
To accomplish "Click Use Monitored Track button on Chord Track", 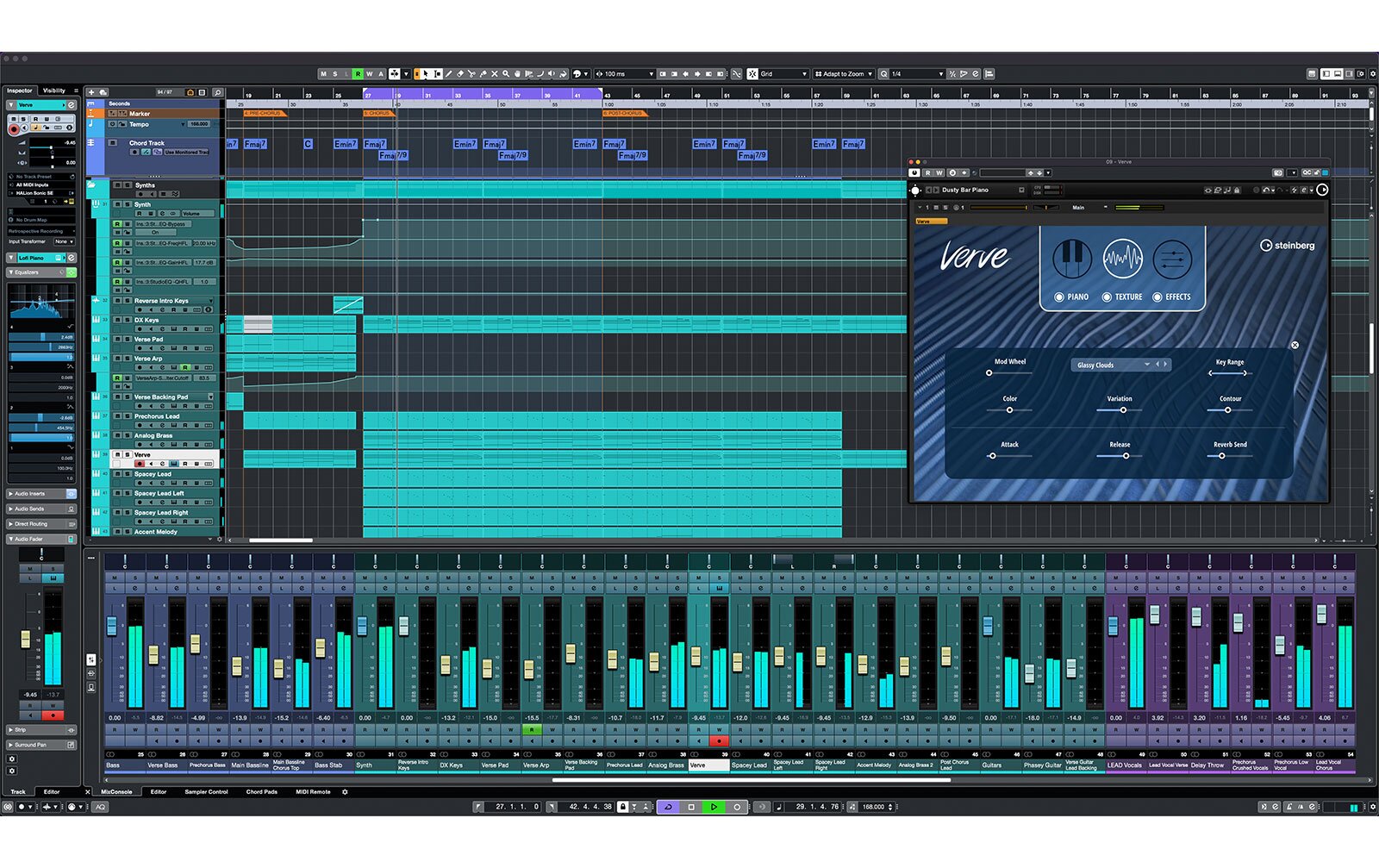I will tap(186, 152).
